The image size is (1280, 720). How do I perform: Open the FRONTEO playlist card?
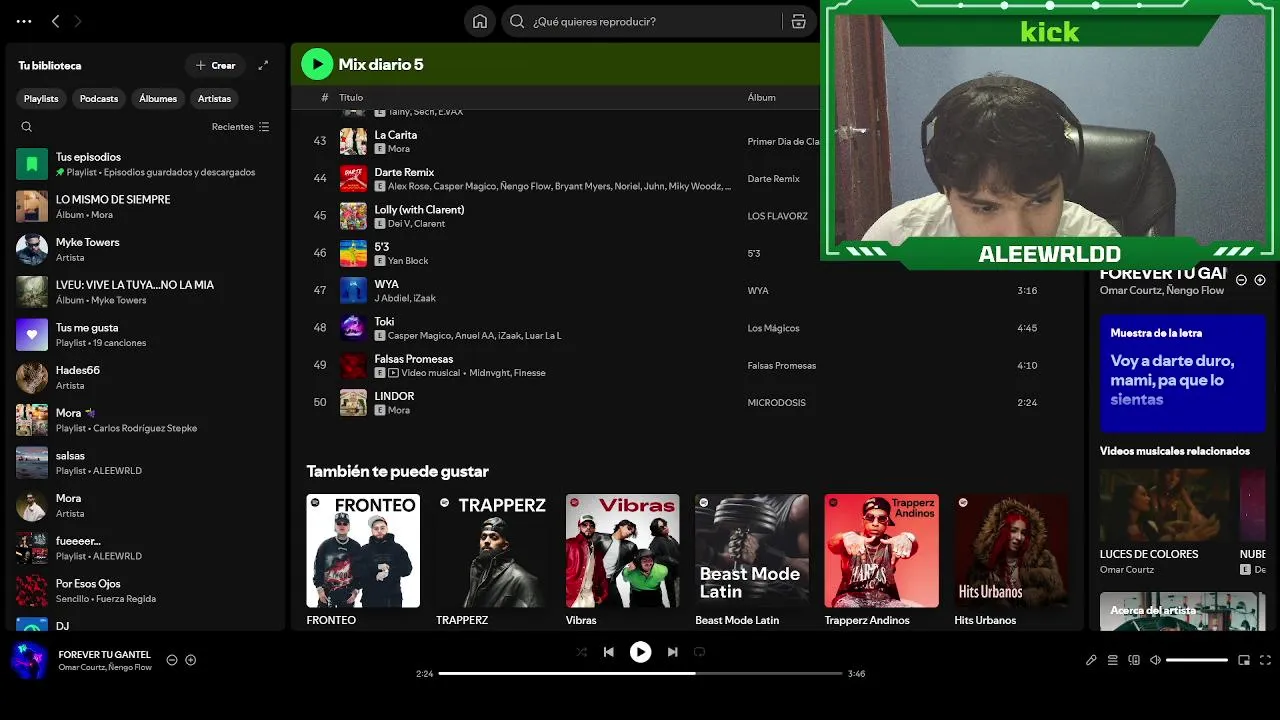[363, 560]
